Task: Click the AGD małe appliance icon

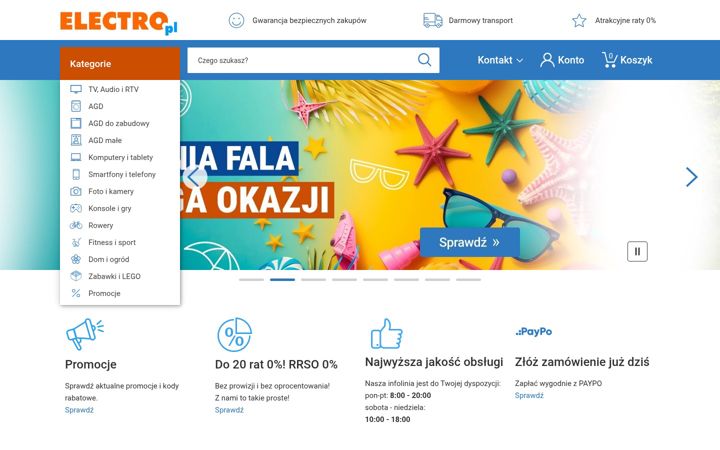Action: (x=76, y=140)
